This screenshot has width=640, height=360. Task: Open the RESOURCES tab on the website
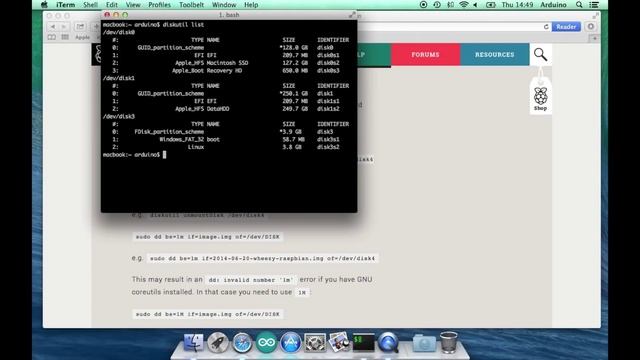coord(495,54)
